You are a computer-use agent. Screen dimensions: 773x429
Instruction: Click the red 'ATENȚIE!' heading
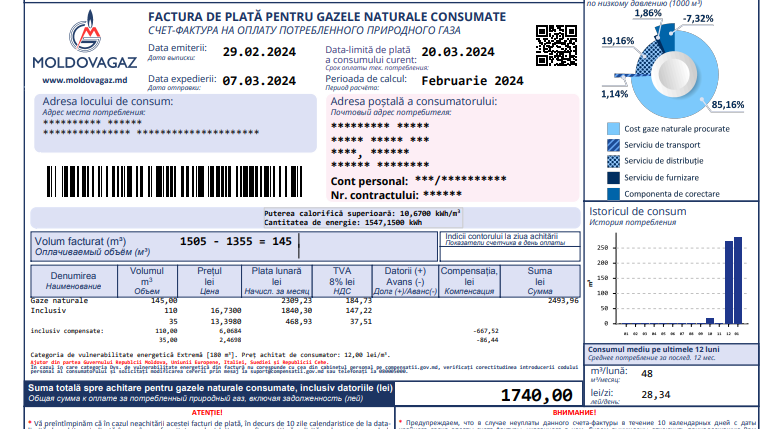coord(207,412)
